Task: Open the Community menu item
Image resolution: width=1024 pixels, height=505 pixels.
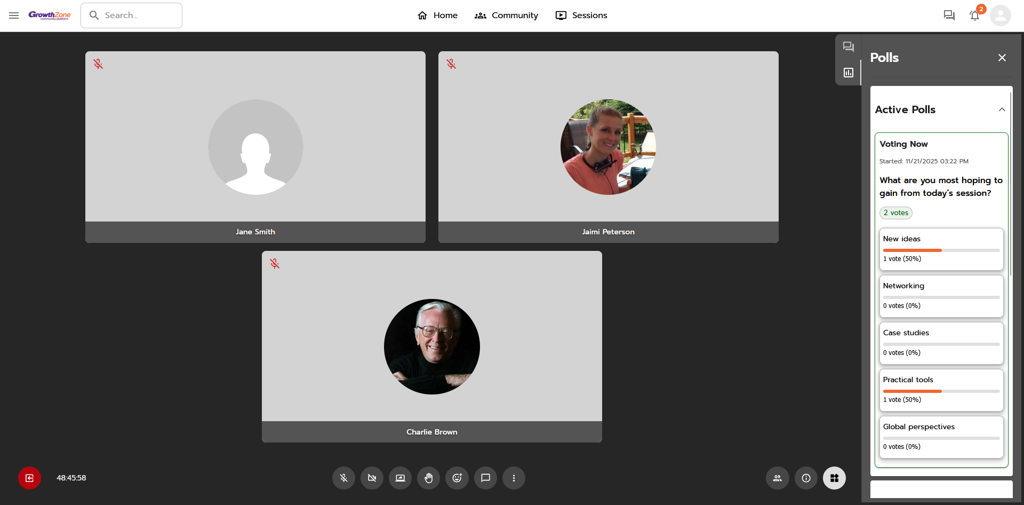Action: [x=506, y=16]
